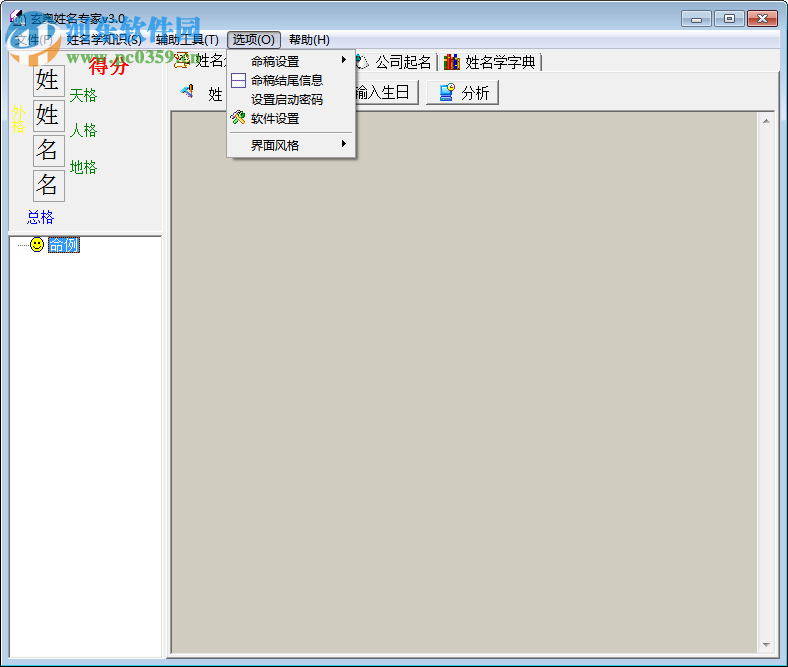Viewport: 788px width, 667px height.
Task: Open the 帮助(H) menu
Action: point(309,40)
